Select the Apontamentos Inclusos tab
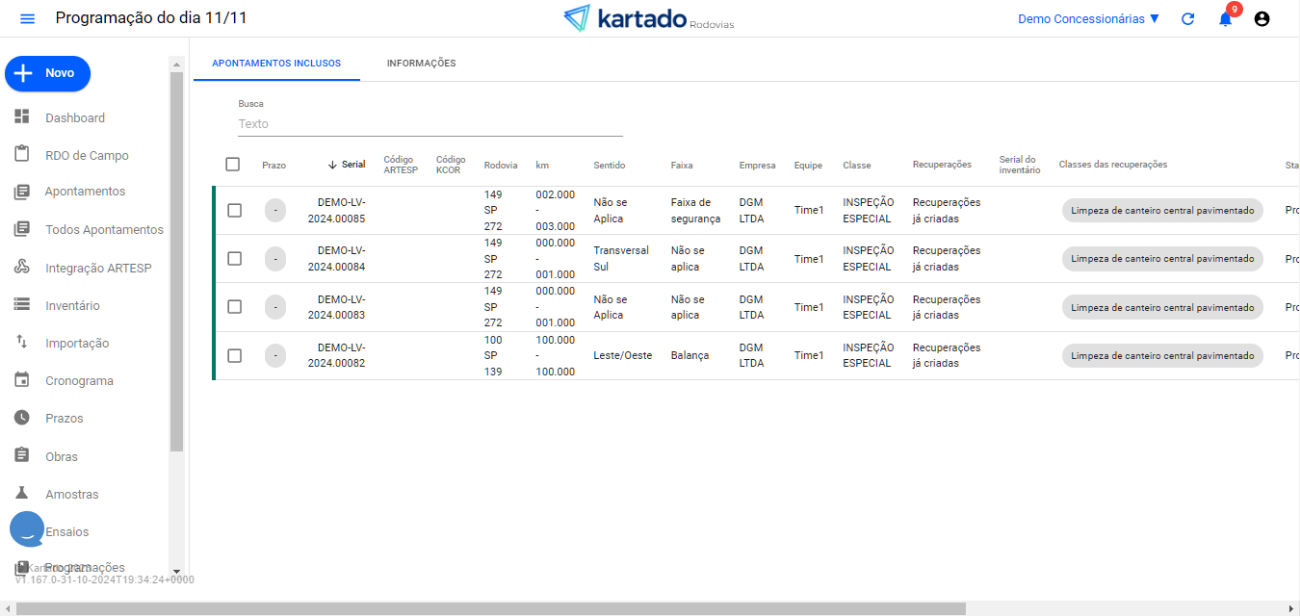Screen dimensions: 1300x616 (x=276, y=63)
